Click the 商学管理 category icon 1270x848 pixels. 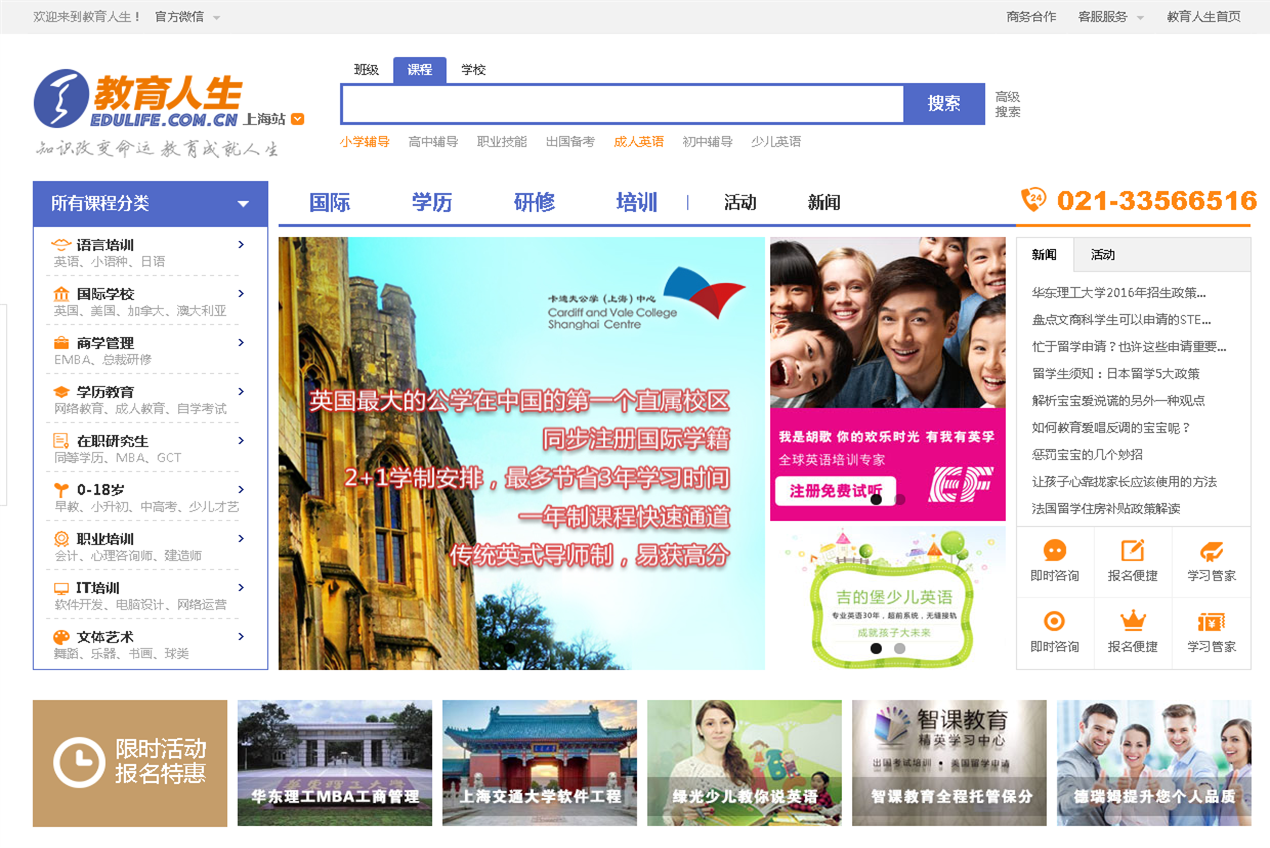click(61, 343)
